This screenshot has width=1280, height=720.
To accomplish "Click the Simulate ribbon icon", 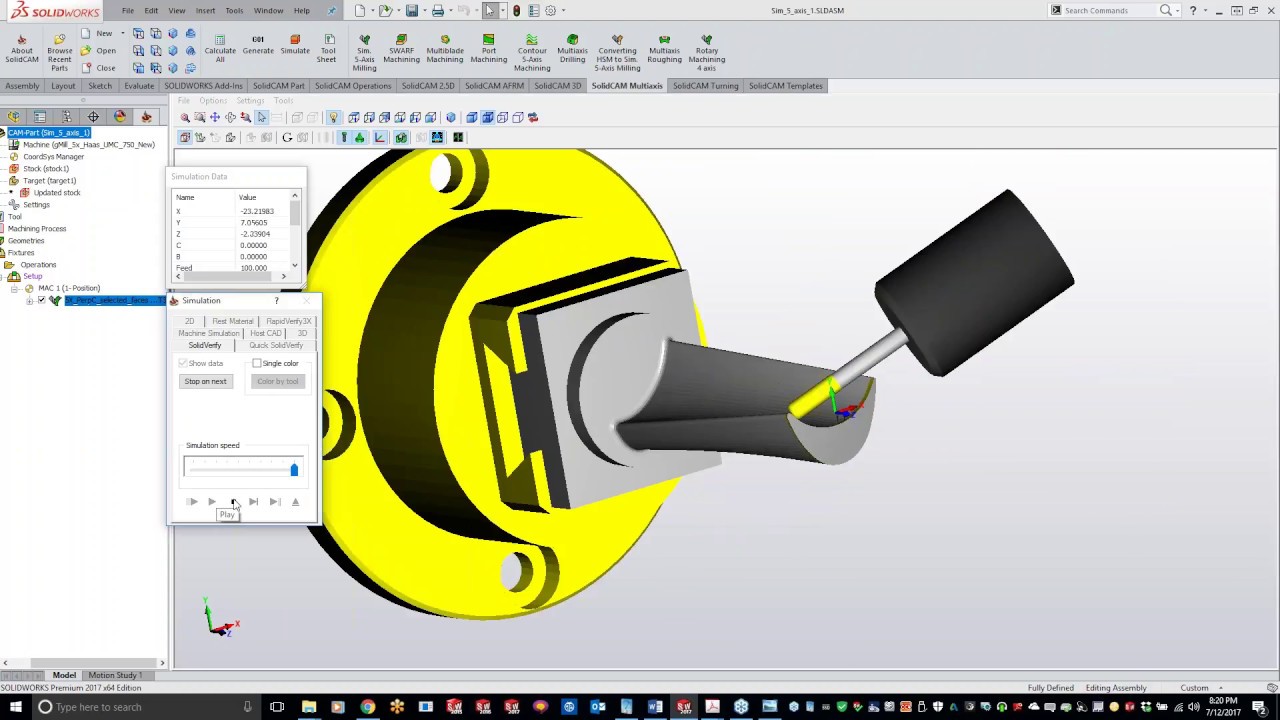I will 295,39.
